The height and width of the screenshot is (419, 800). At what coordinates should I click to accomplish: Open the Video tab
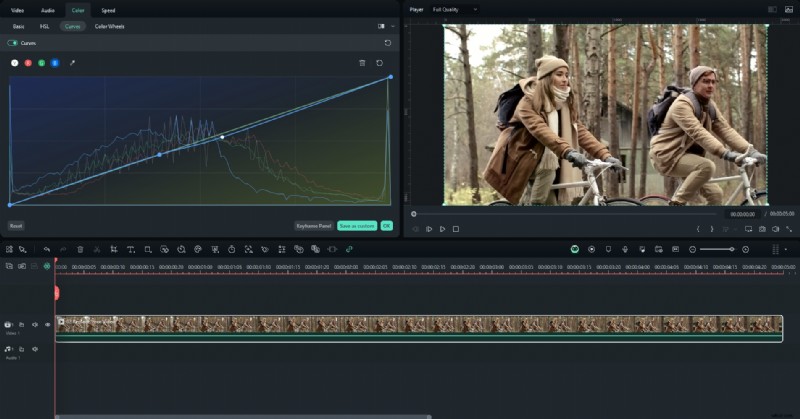tap(17, 10)
